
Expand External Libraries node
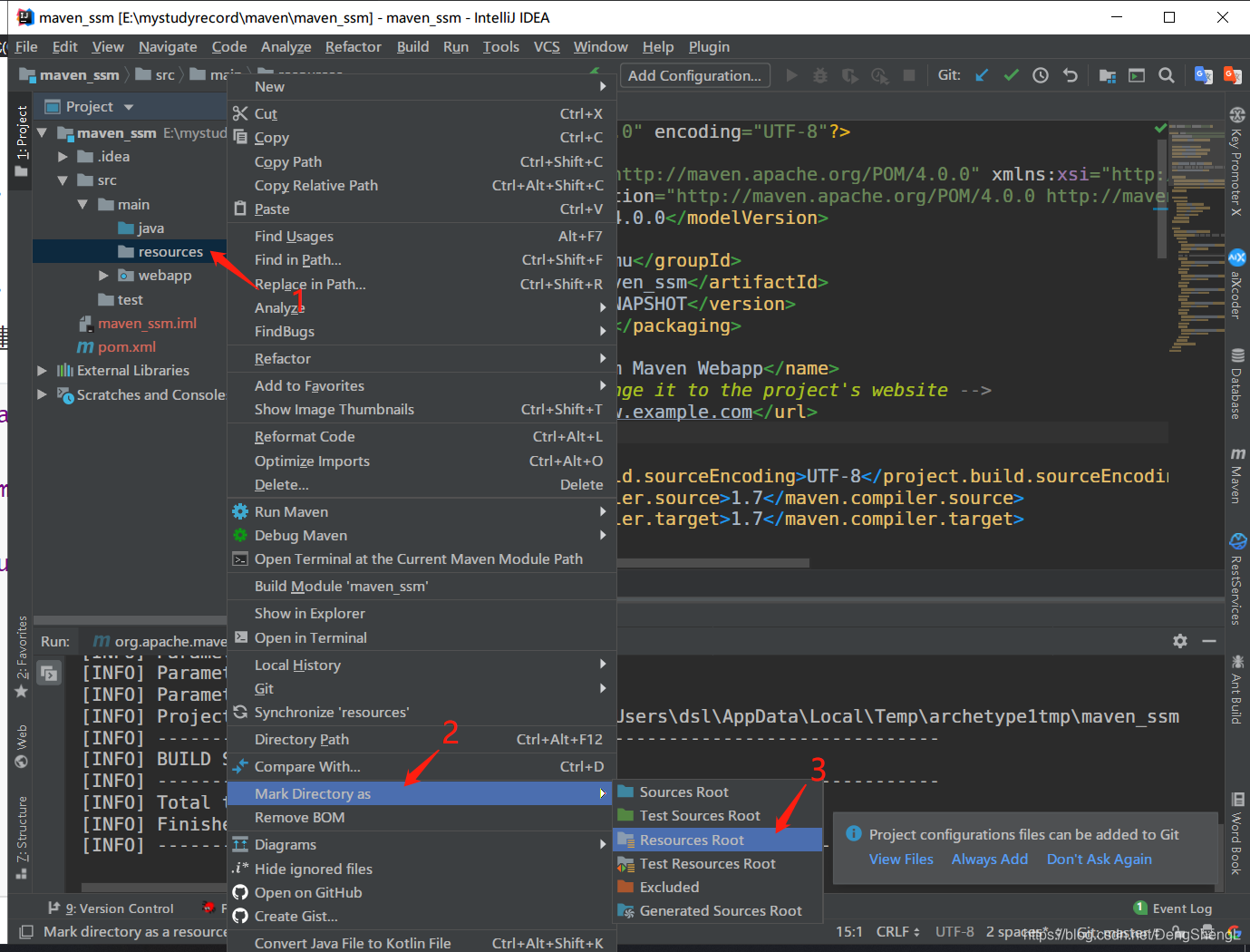(x=42, y=371)
